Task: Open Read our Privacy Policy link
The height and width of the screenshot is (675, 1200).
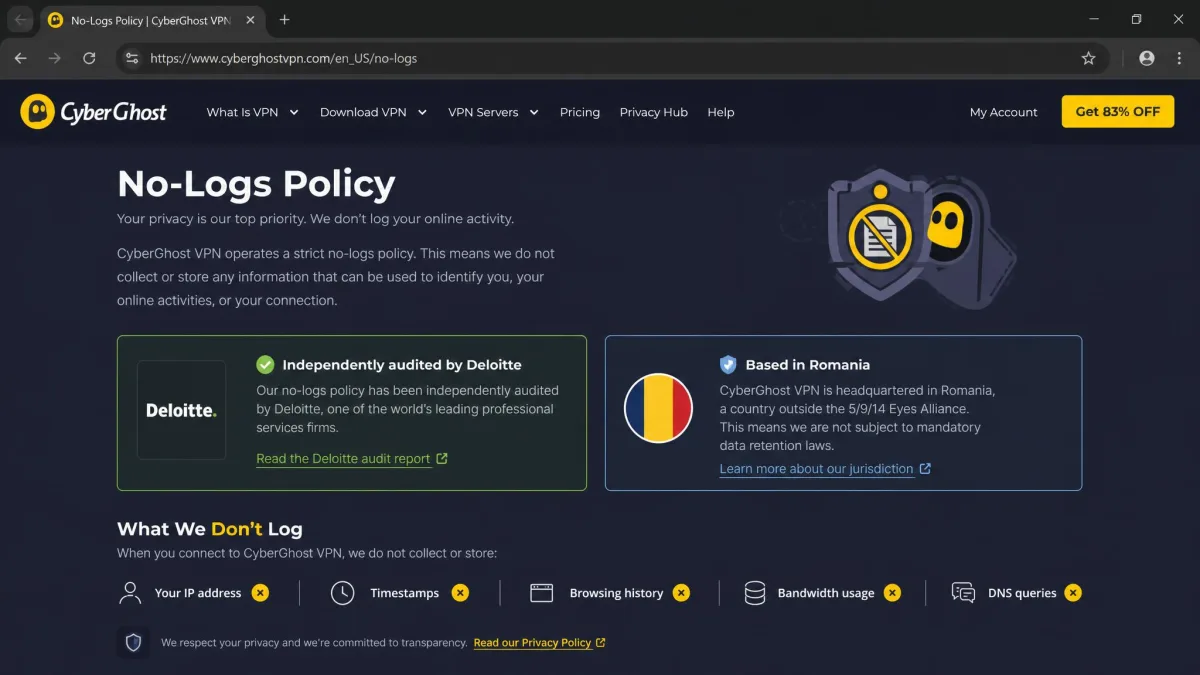Action: pyautogui.click(x=533, y=643)
